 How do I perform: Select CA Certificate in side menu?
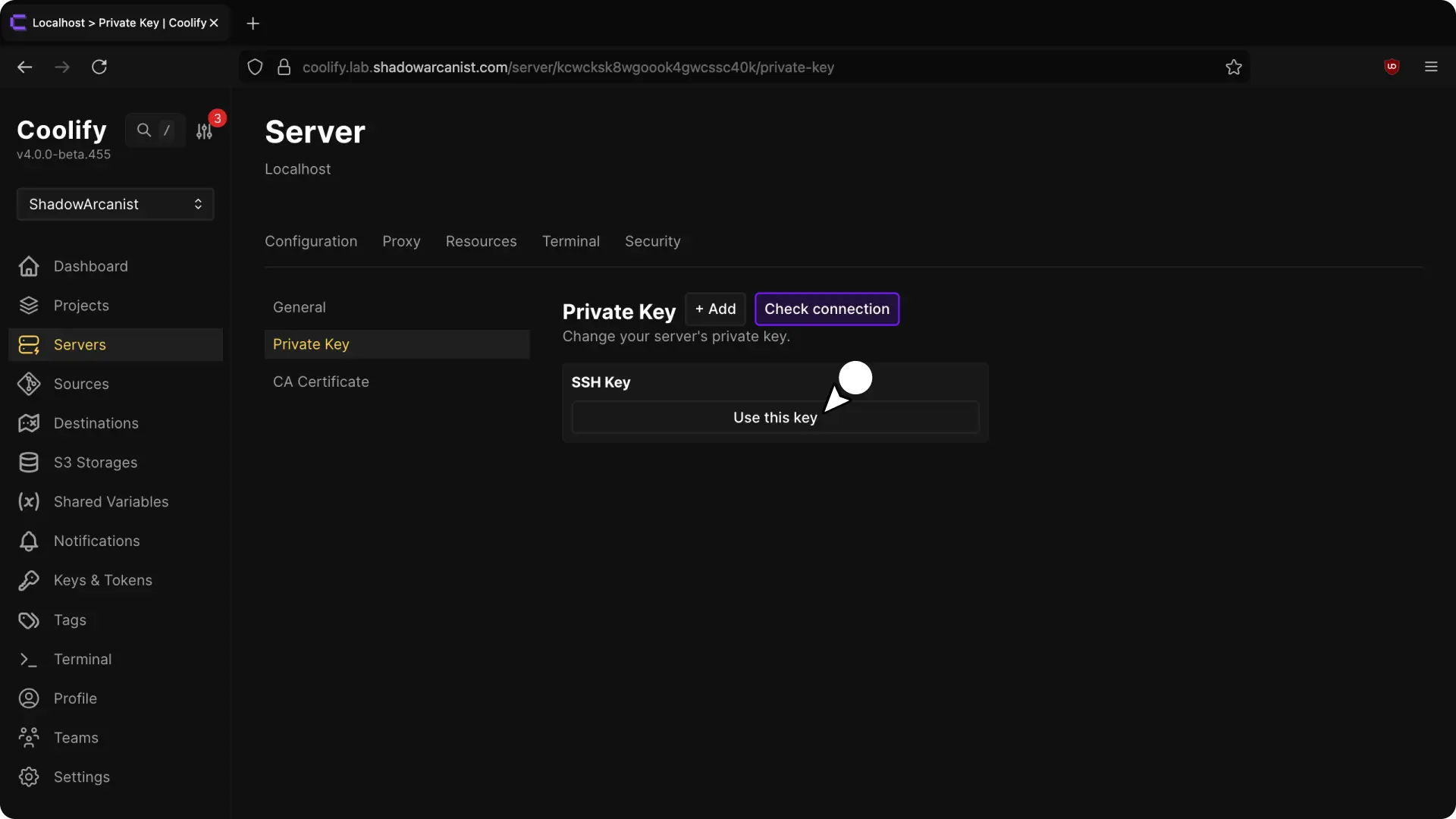click(321, 381)
